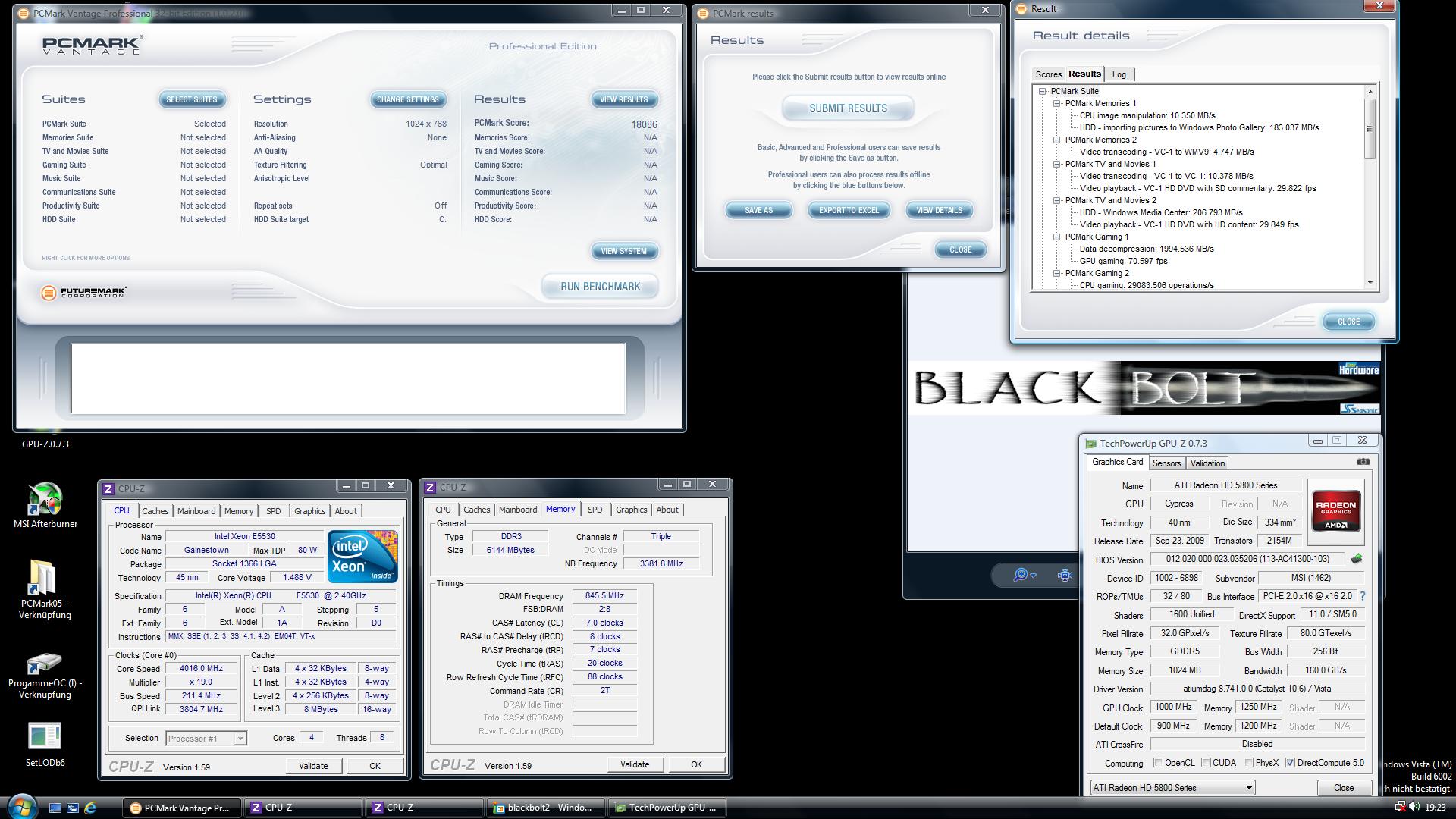Click the RUN BENCHMARK button

click(600, 287)
